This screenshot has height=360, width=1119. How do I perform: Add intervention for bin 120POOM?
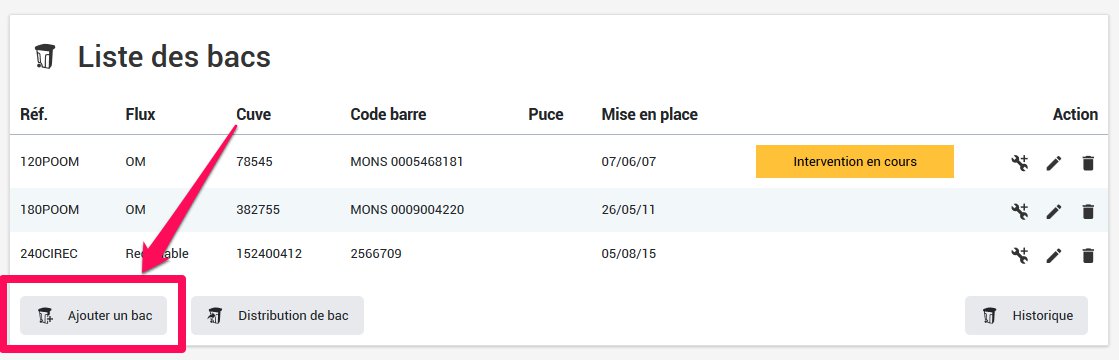tap(1020, 163)
